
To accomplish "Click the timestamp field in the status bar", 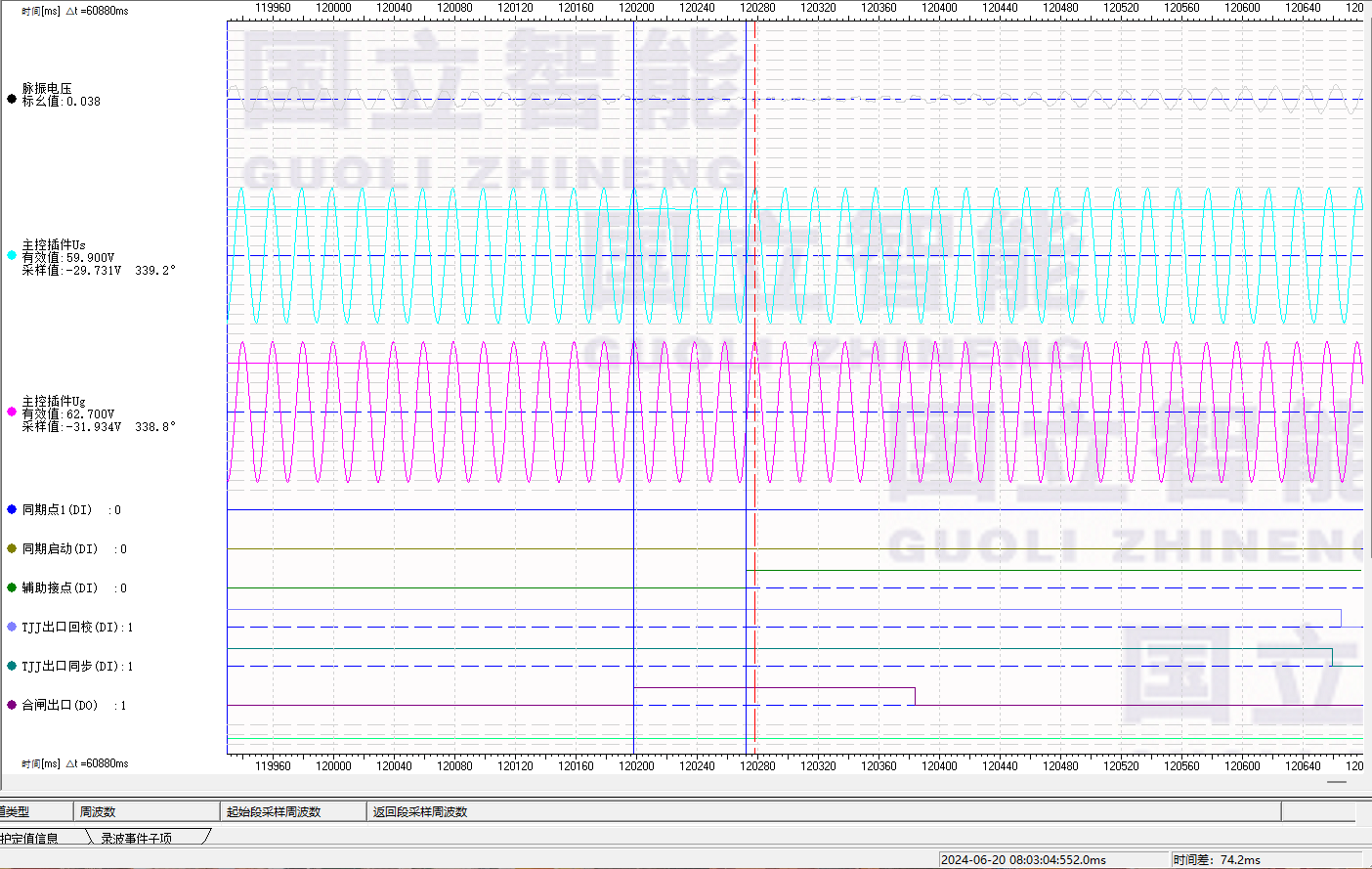I will [x=1023, y=859].
